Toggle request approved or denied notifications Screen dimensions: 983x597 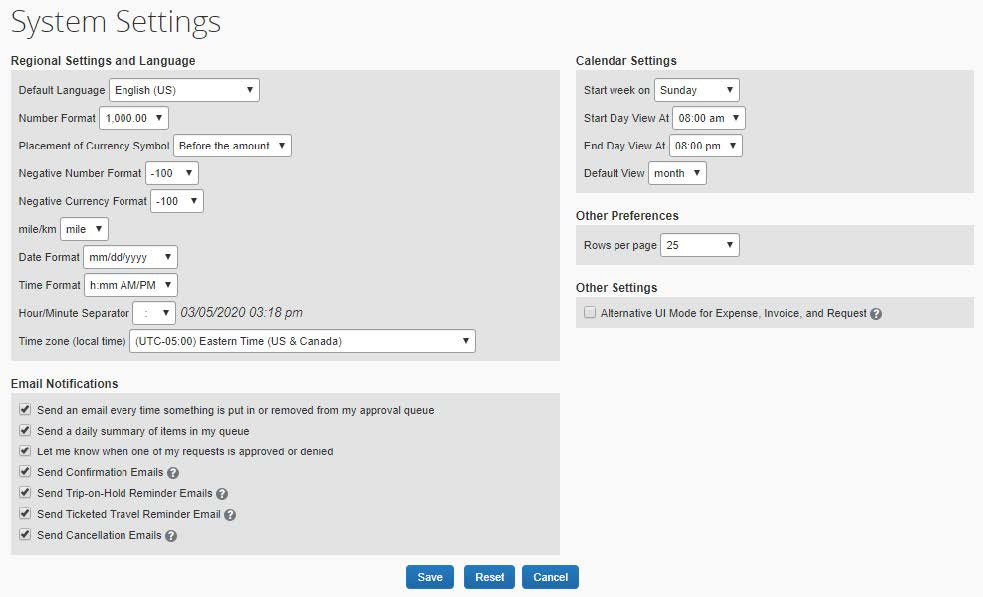point(24,451)
